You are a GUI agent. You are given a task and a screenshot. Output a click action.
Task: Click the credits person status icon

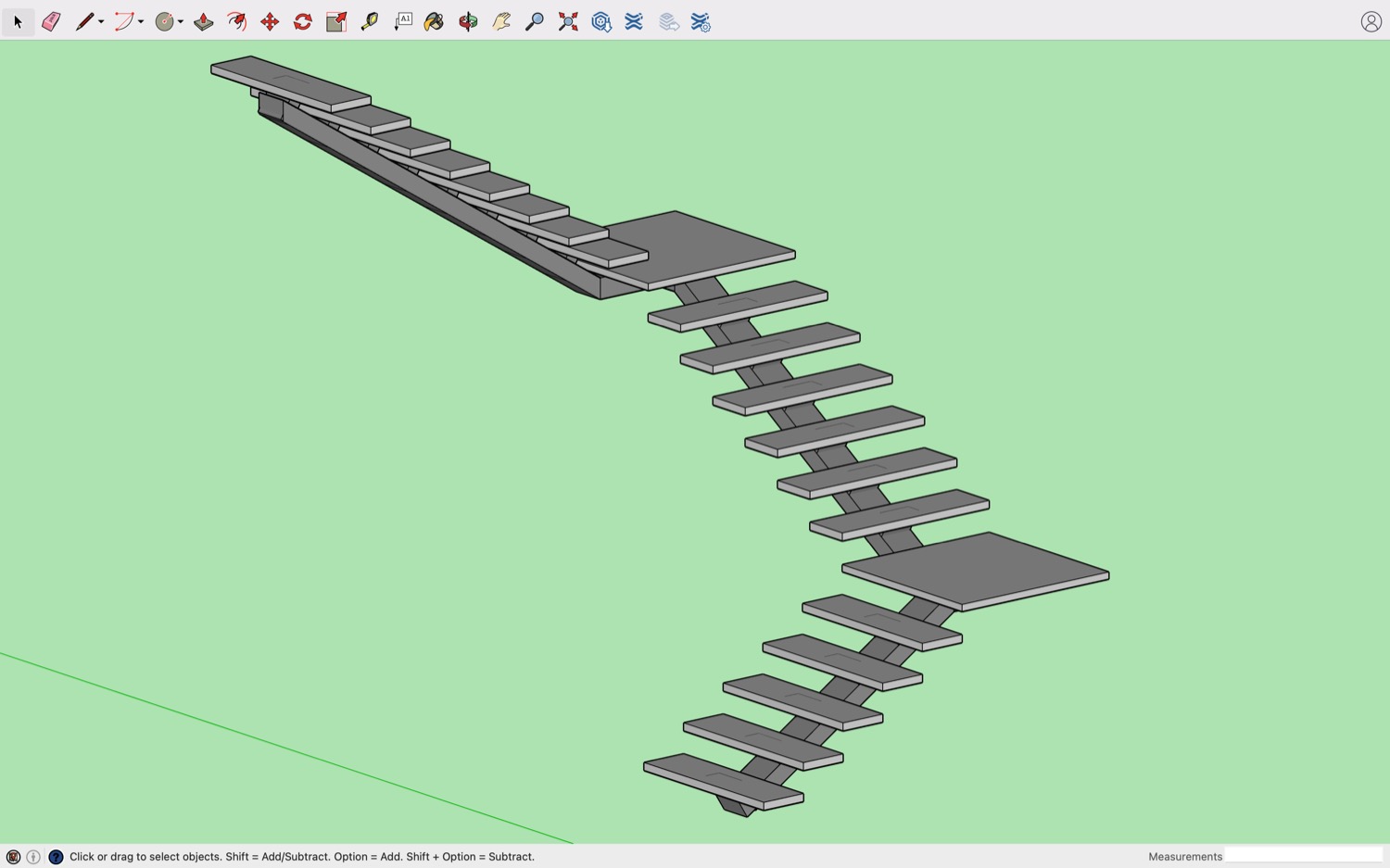pyautogui.click(x=33, y=857)
